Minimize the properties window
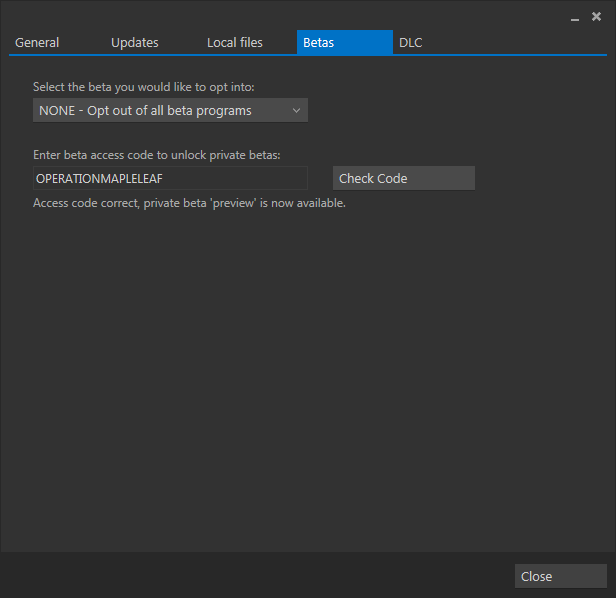 (x=575, y=18)
